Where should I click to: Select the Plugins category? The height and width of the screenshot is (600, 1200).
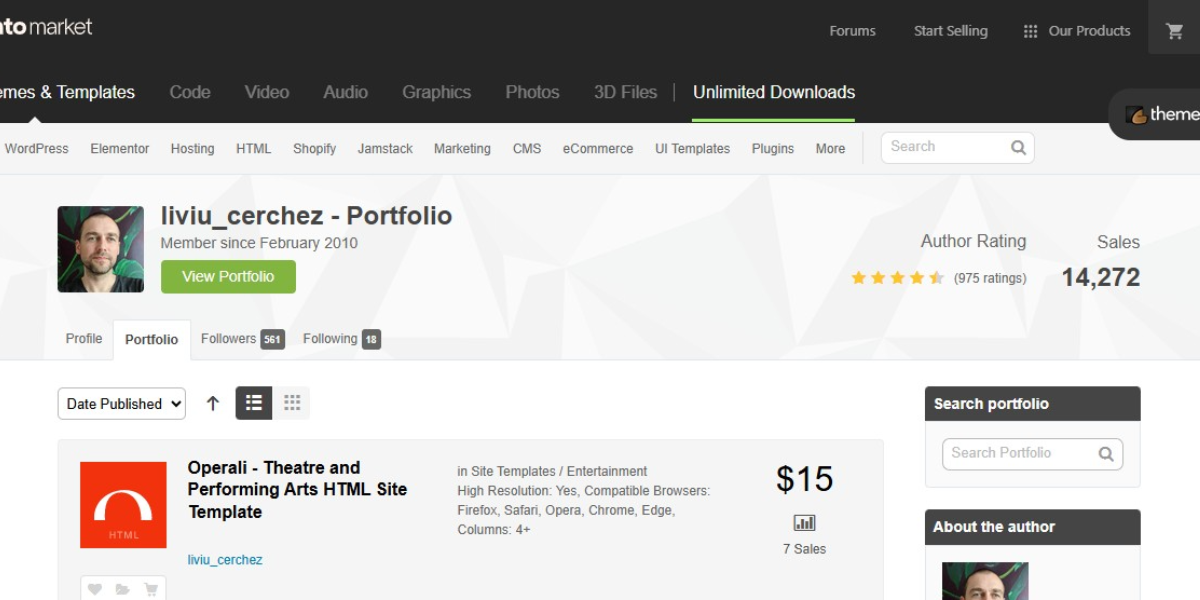click(773, 148)
